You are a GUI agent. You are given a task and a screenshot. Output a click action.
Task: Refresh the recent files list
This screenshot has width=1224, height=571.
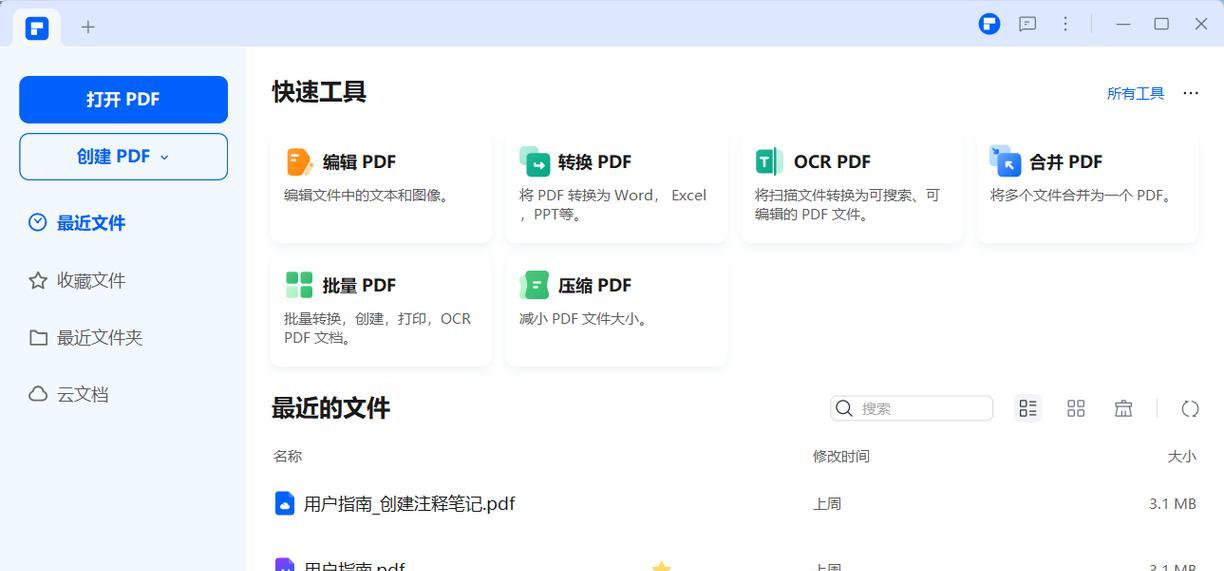pyautogui.click(x=1190, y=408)
